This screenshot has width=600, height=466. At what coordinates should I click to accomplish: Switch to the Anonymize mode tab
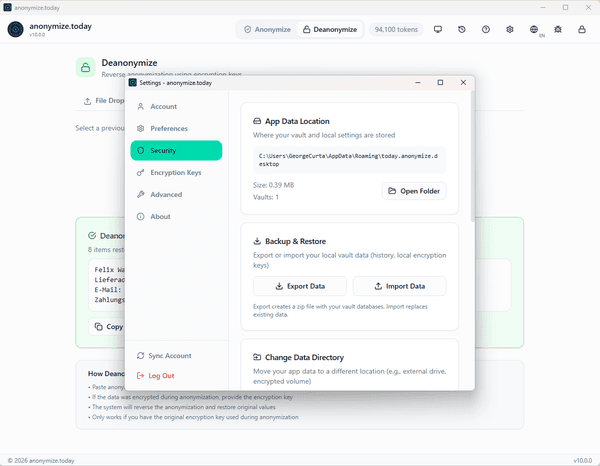point(268,30)
